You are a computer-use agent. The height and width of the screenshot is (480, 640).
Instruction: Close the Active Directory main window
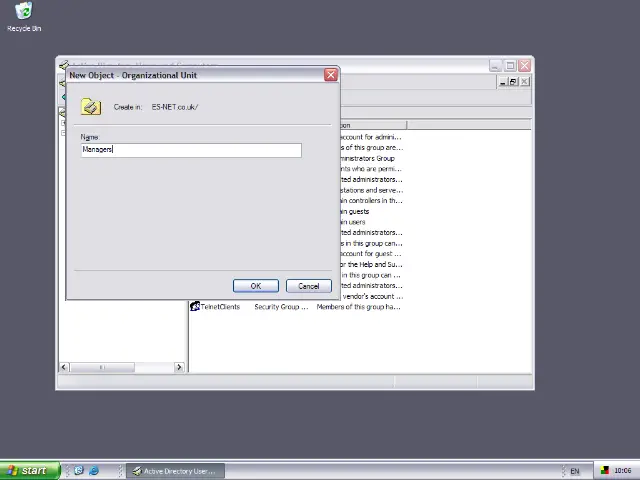(524, 65)
